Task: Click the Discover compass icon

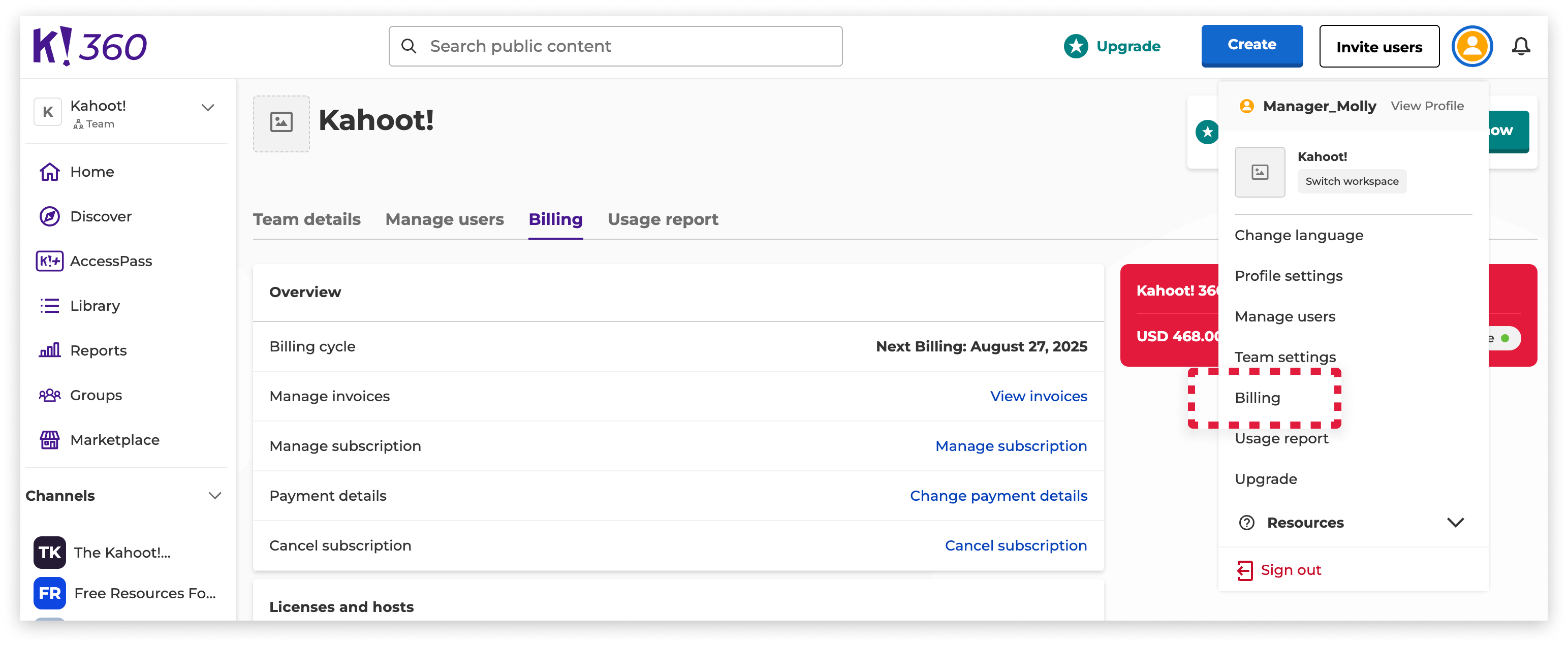Action: [49, 217]
